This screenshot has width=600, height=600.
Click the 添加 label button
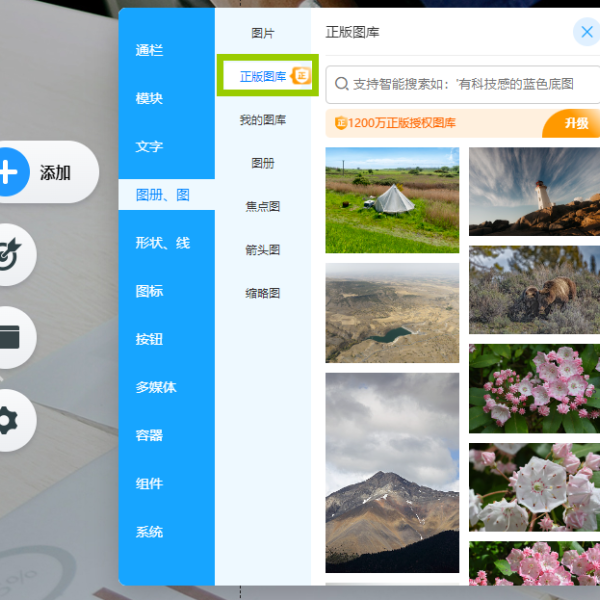(55, 173)
